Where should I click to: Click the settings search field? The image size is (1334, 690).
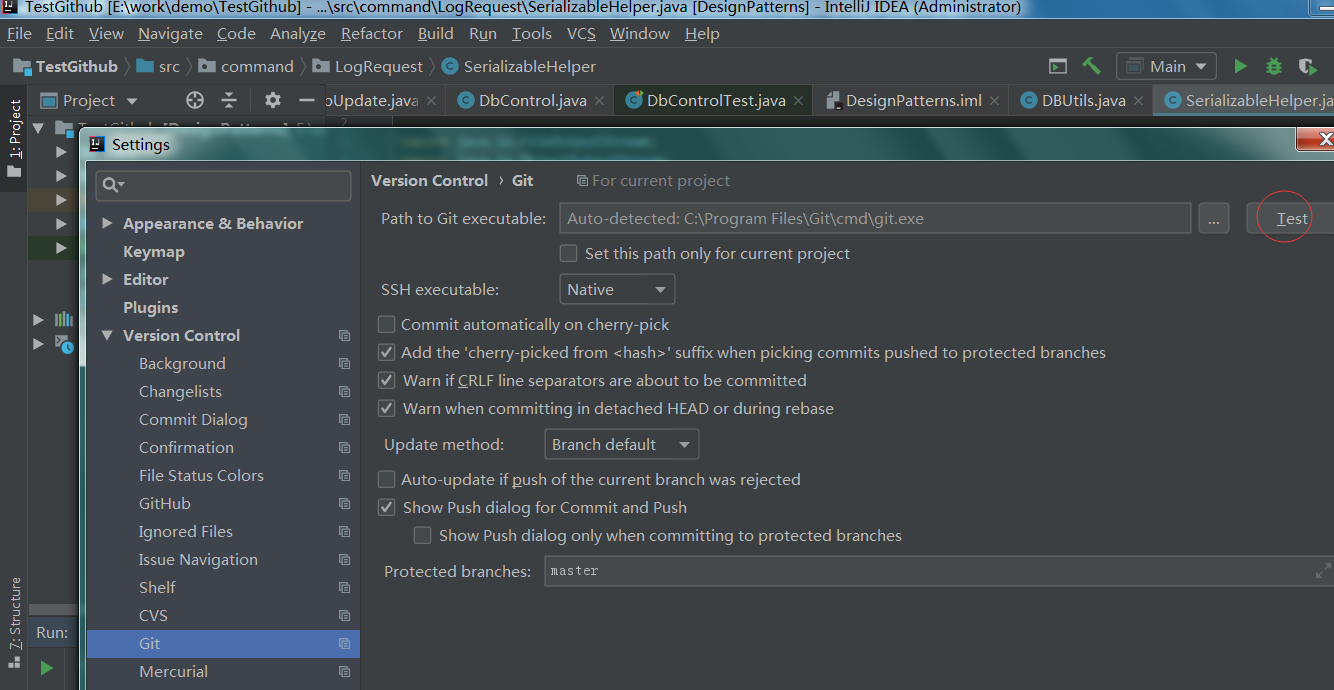coord(224,186)
